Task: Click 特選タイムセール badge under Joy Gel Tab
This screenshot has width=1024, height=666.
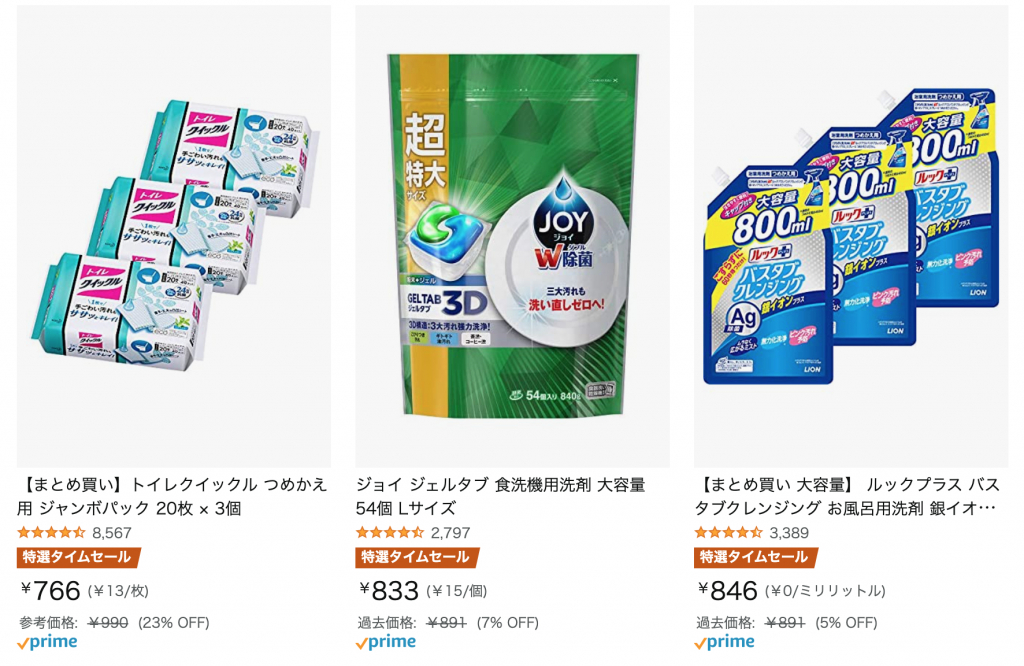Action: (416, 558)
